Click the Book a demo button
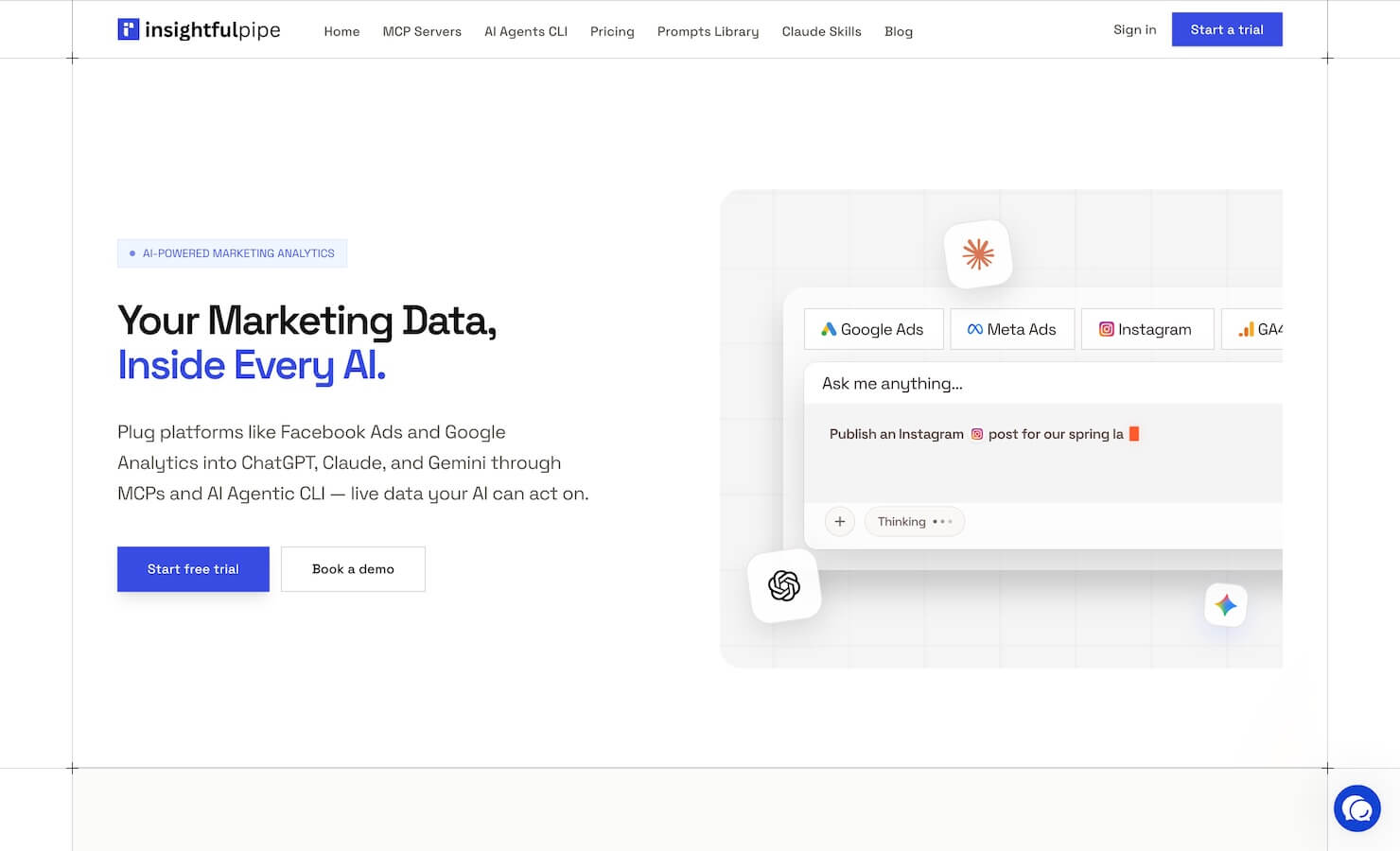 point(353,569)
